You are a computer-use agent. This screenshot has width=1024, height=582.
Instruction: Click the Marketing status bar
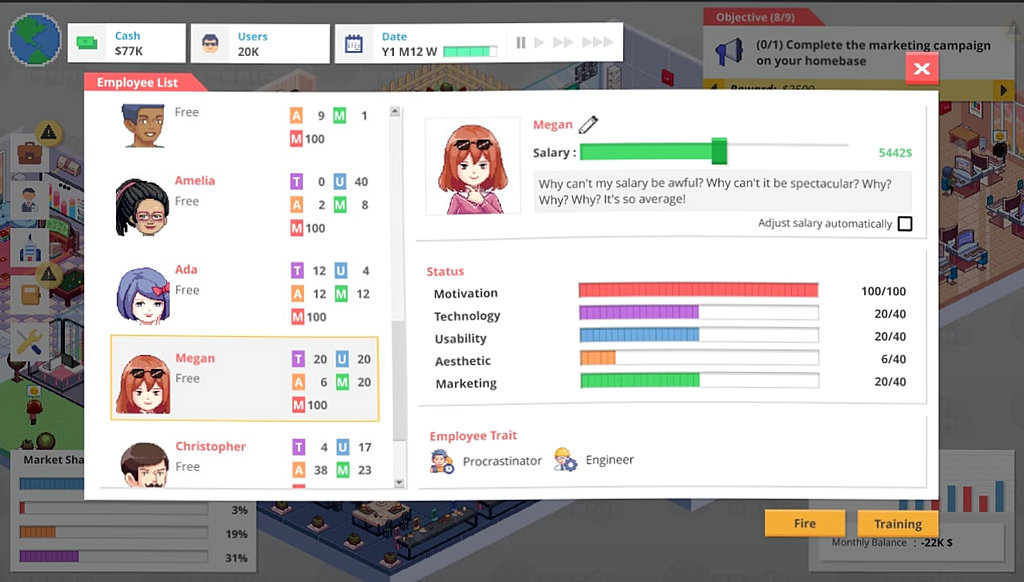pos(698,381)
